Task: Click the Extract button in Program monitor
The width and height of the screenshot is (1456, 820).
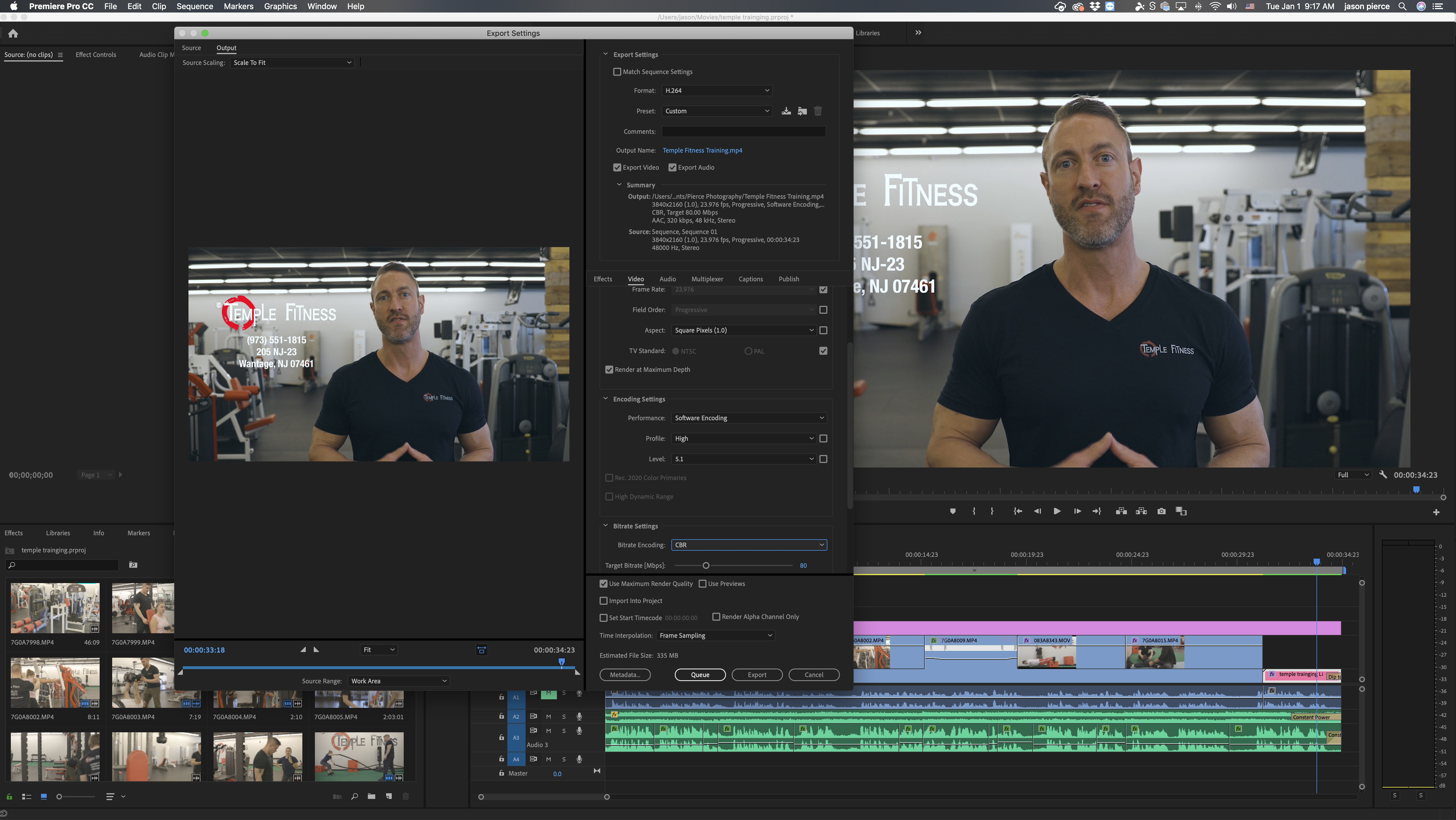Action: pos(1141,511)
